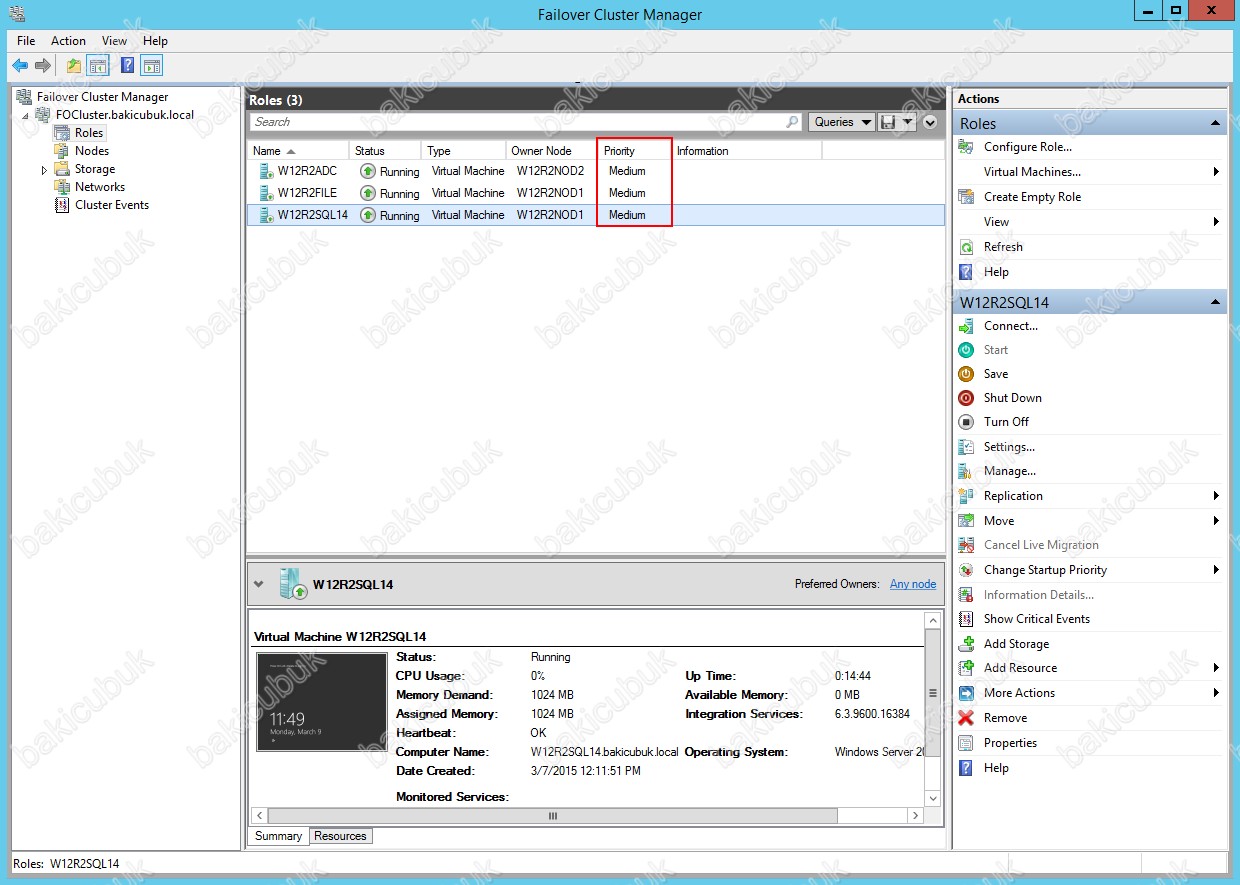Screen dimensions: 1240x885
Task: Switch to the Summary tab
Action: (x=278, y=836)
